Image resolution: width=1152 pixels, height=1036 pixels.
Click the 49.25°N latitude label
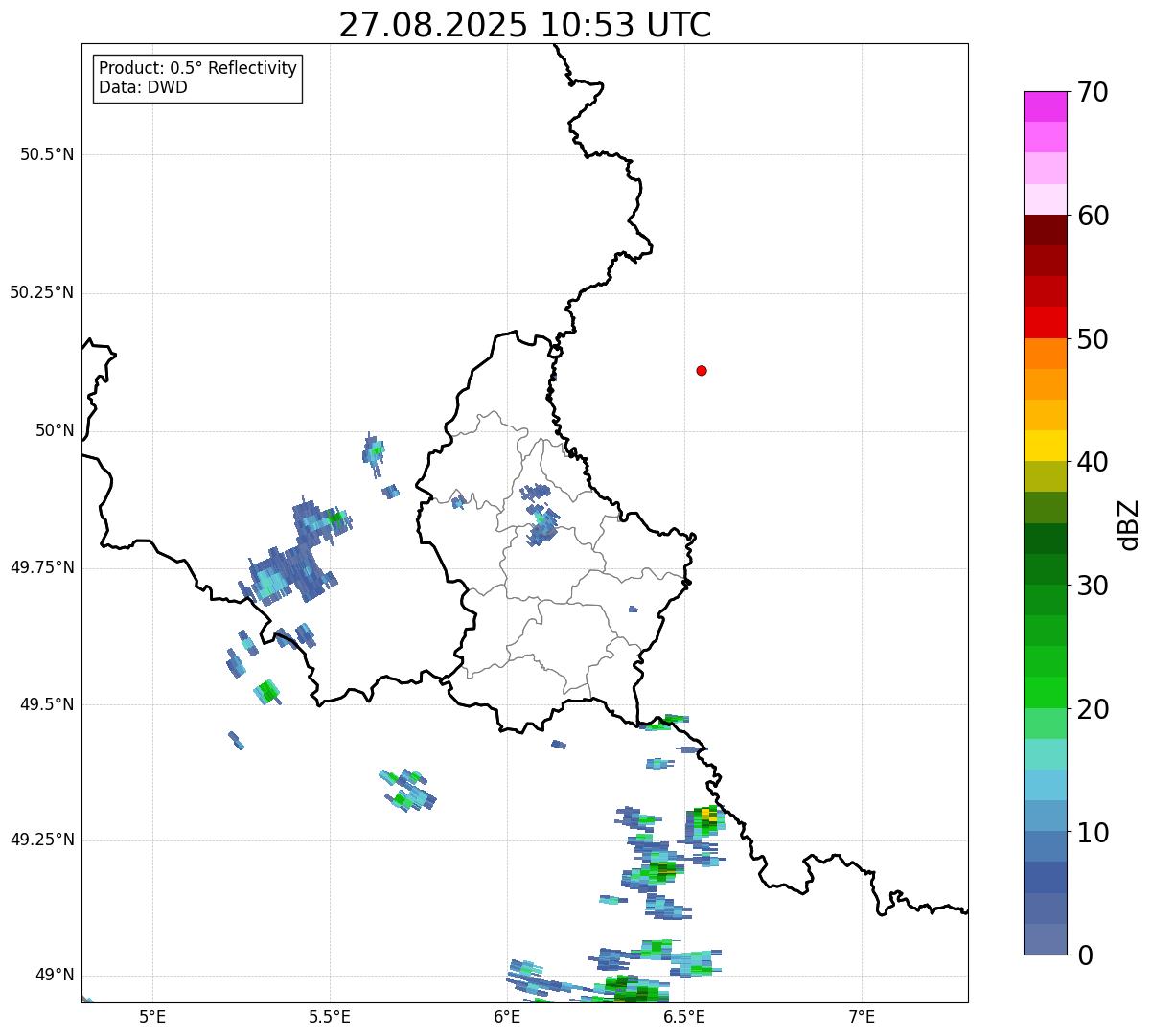click(42, 840)
